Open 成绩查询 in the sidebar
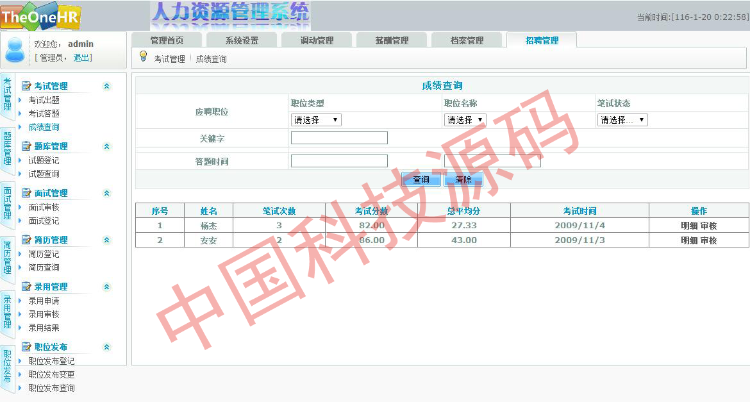Viewport: 750px width, 402px height. point(44,127)
